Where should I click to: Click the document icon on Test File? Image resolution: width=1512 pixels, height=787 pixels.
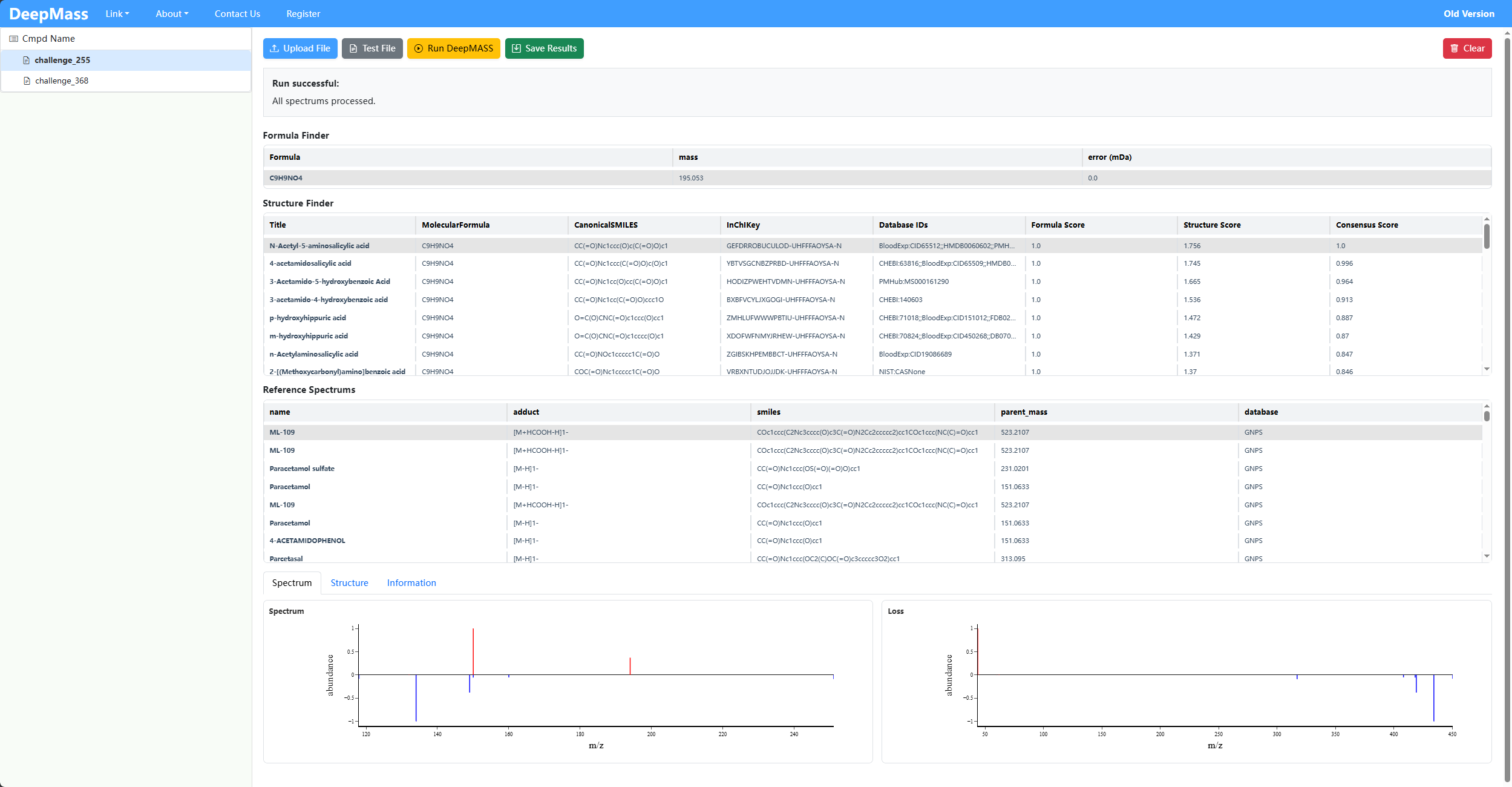pos(353,48)
